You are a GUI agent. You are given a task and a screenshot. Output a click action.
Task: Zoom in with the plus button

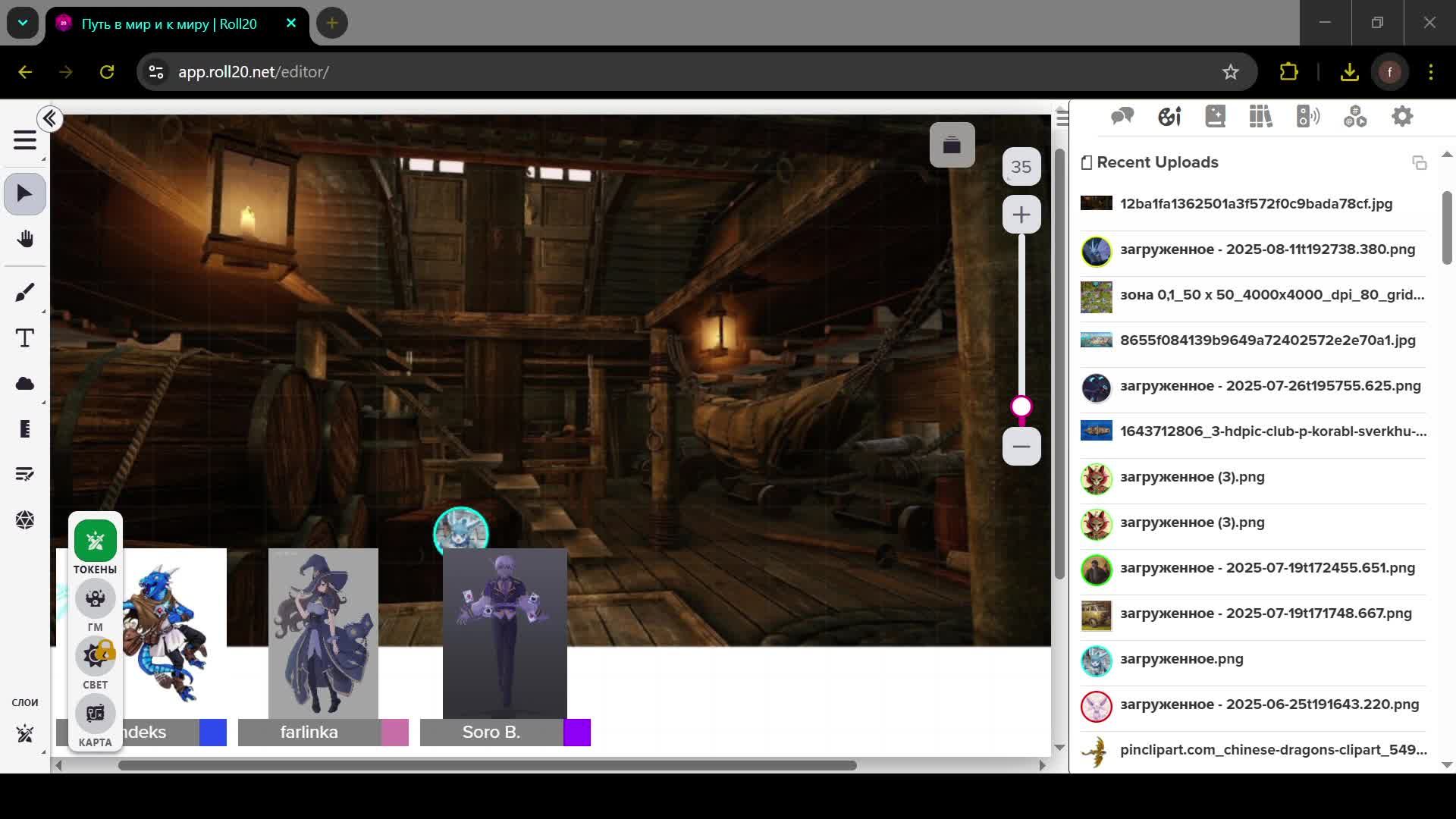click(x=1021, y=215)
